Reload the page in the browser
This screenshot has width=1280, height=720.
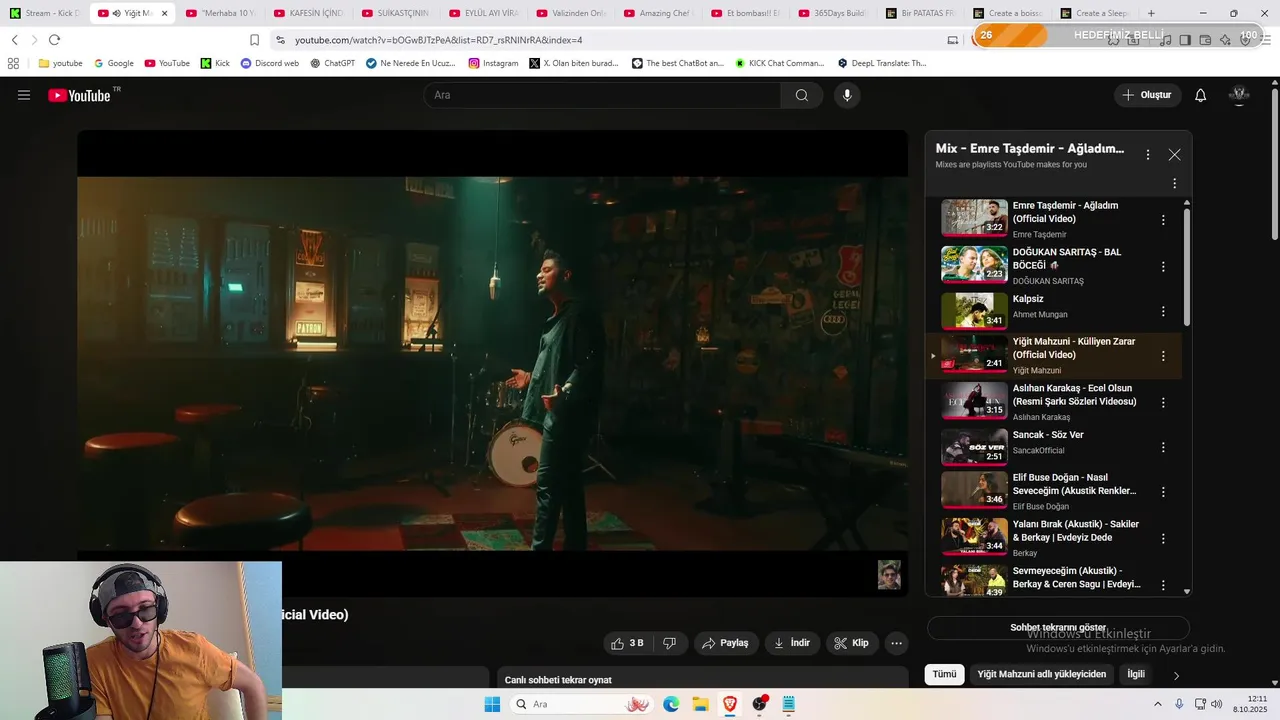(x=54, y=40)
